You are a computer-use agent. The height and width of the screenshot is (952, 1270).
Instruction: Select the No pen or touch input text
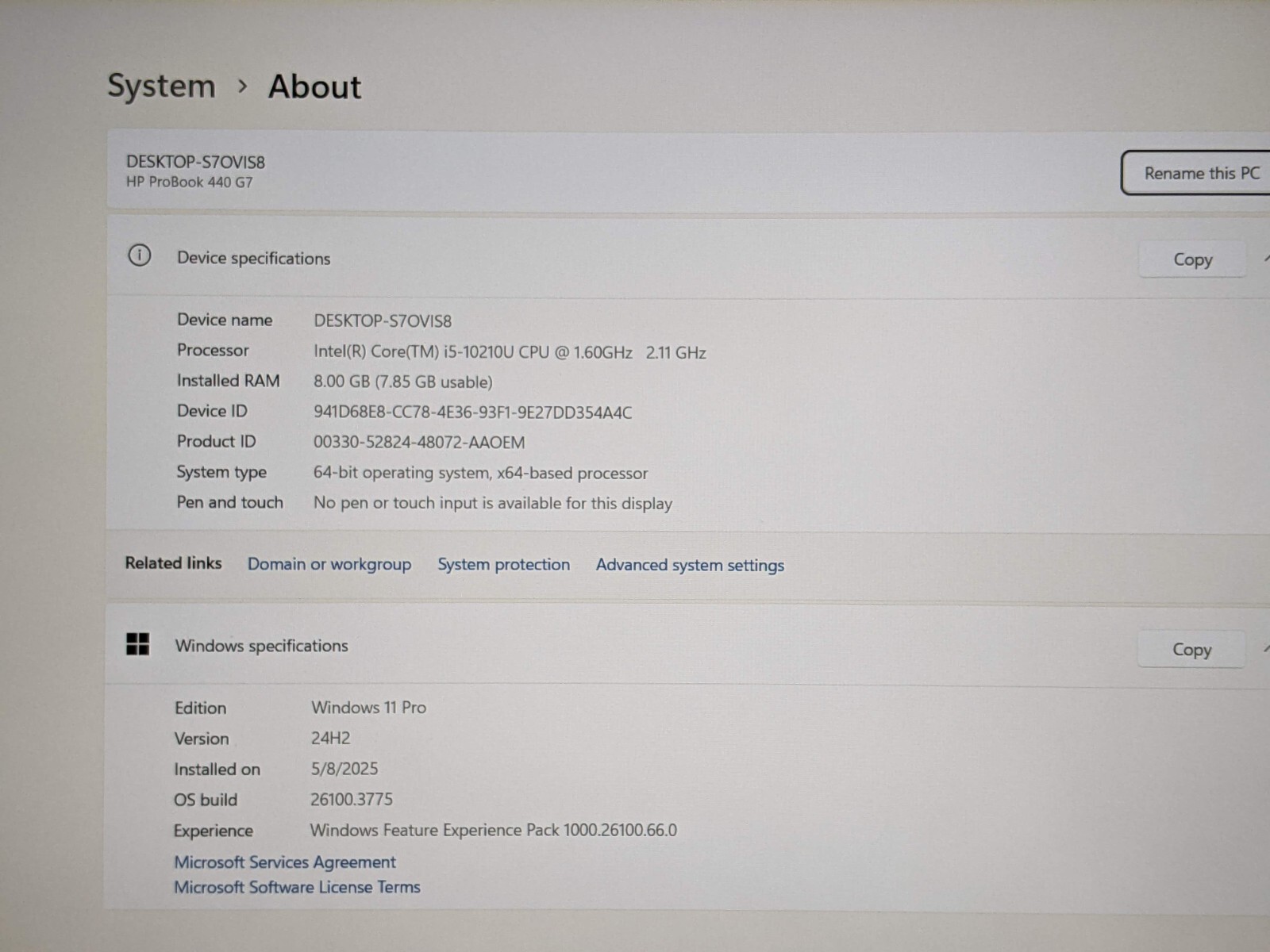(x=493, y=503)
